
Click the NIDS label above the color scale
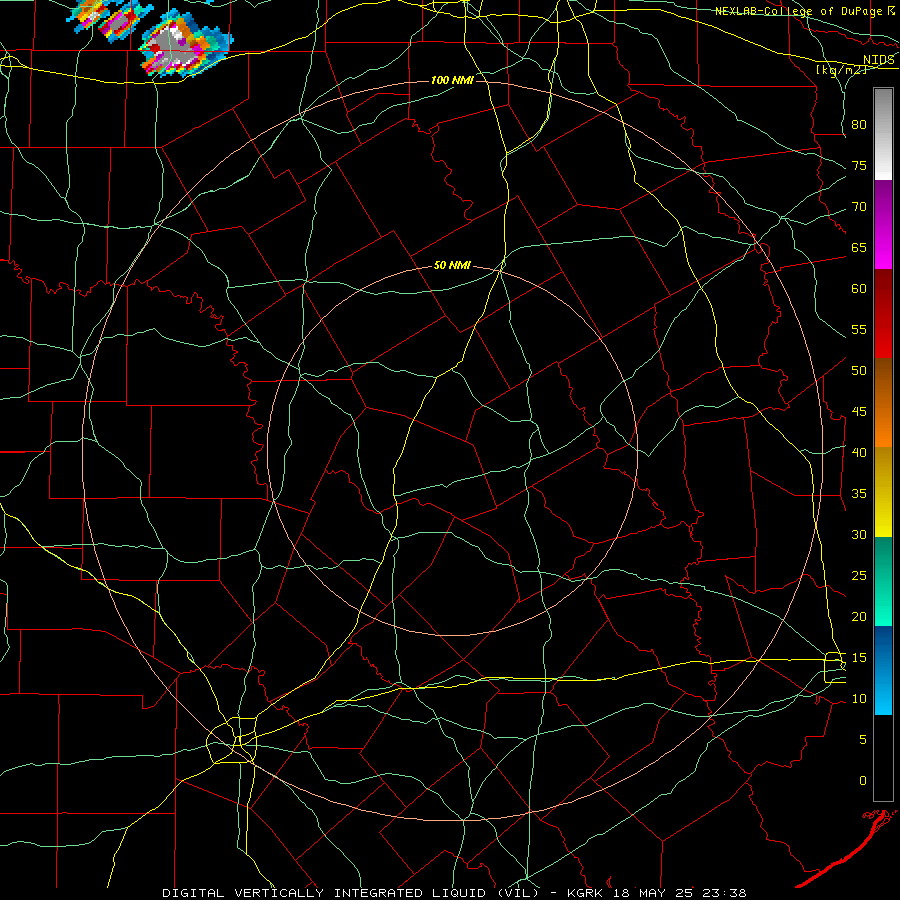click(879, 60)
